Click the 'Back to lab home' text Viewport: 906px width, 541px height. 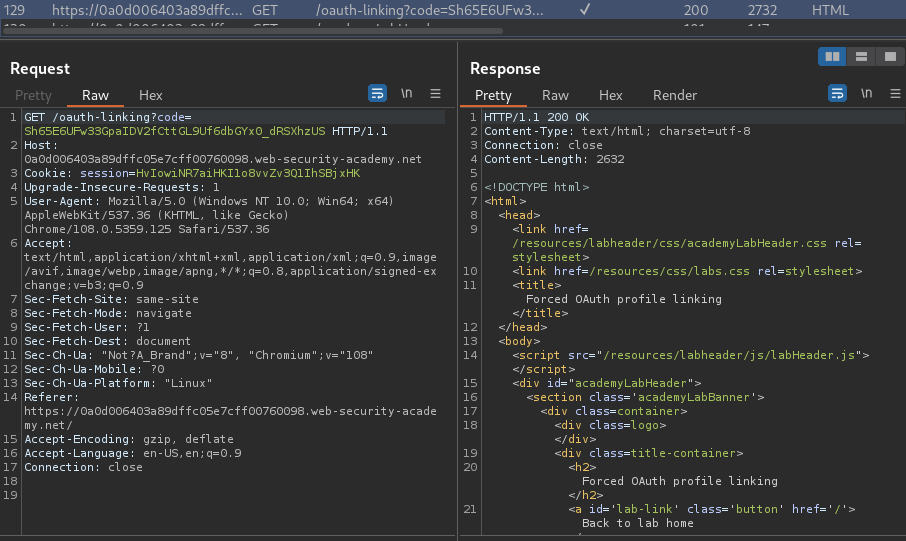click(x=637, y=523)
